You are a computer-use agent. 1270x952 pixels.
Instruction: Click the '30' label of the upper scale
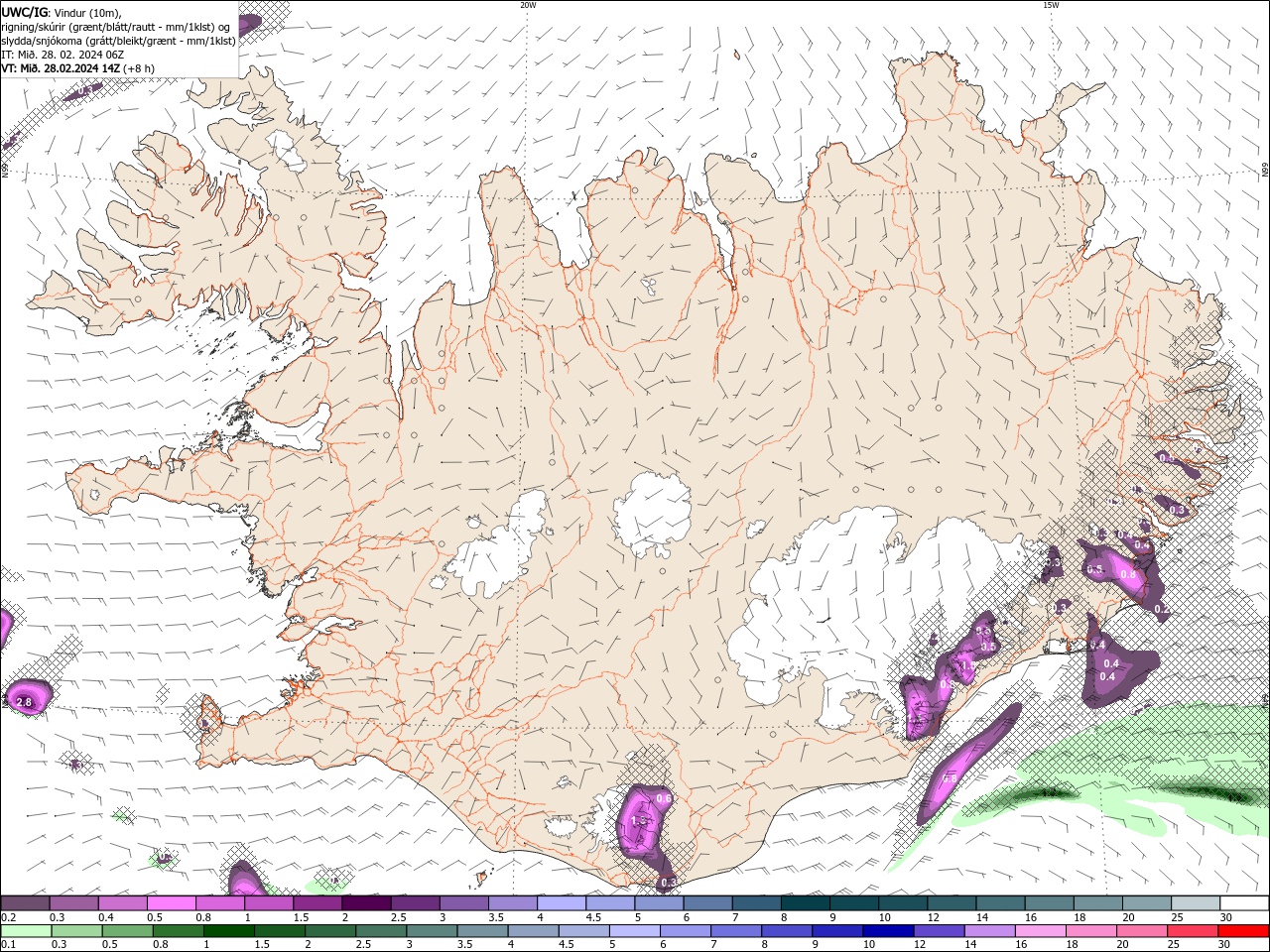click(1226, 917)
